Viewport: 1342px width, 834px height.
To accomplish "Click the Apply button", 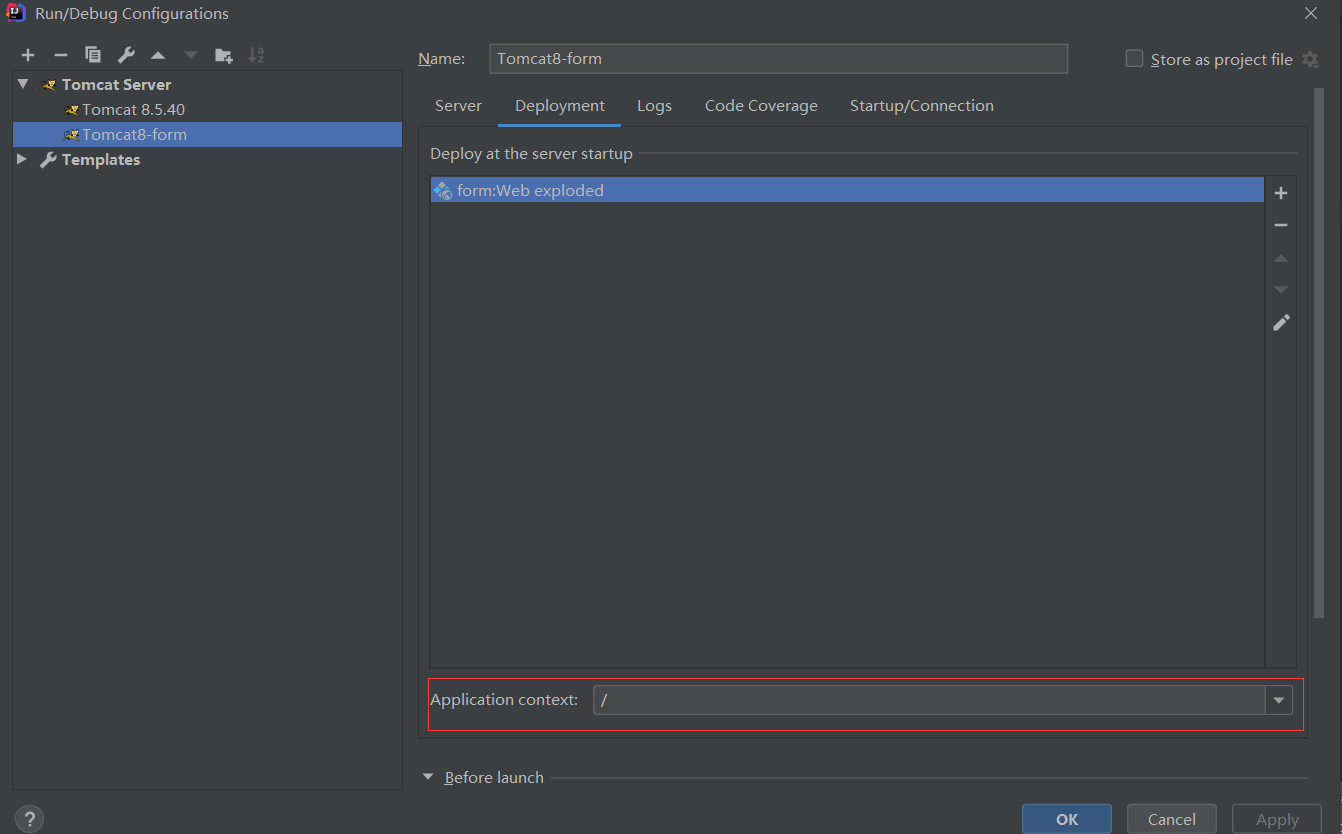I will point(1277,819).
